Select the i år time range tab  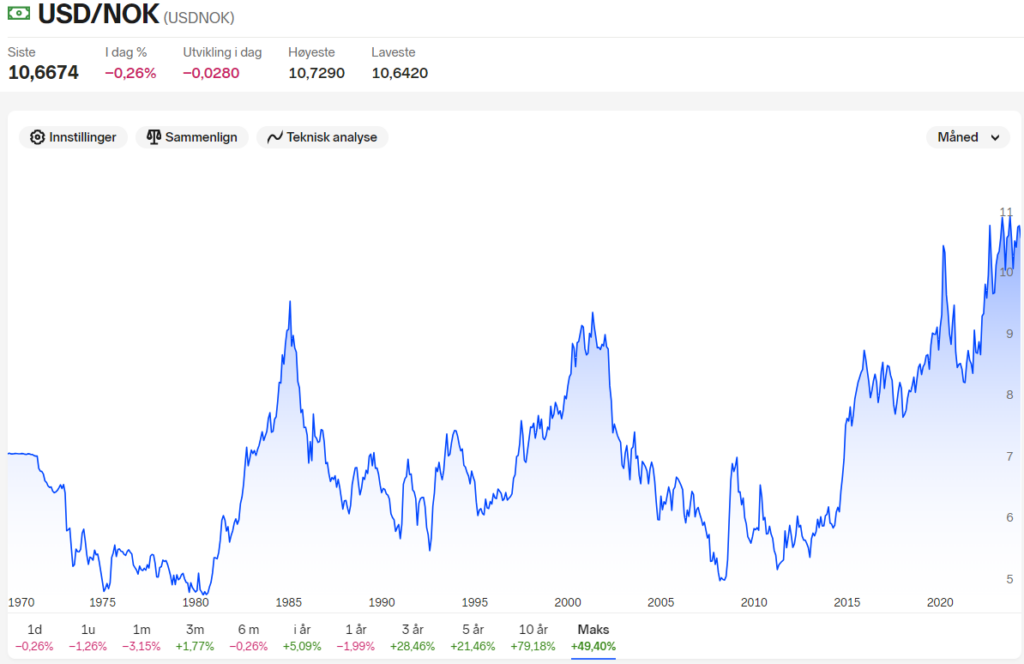pyautogui.click(x=302, y=637)
